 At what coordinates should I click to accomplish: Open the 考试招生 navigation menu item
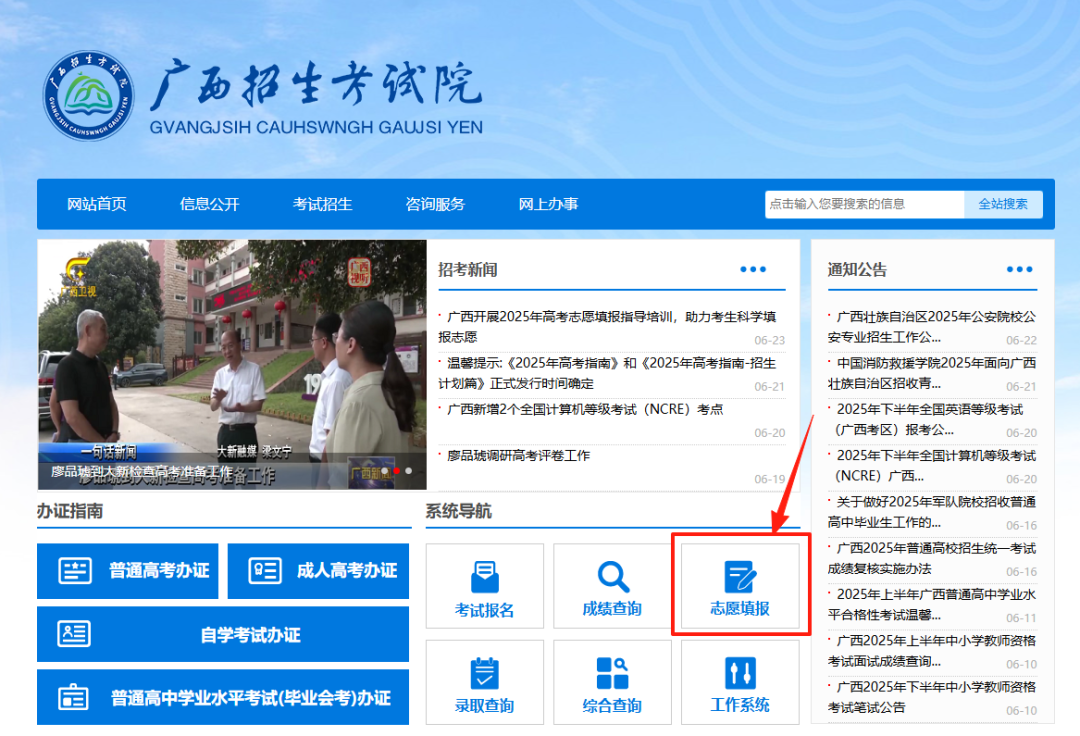(x=322, y=204)
